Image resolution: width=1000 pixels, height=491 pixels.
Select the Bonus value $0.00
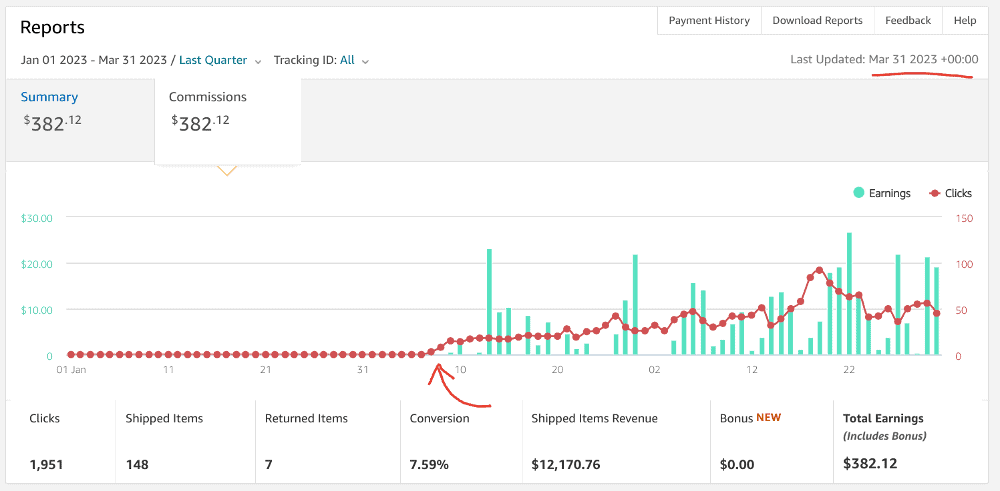[737, 464]
